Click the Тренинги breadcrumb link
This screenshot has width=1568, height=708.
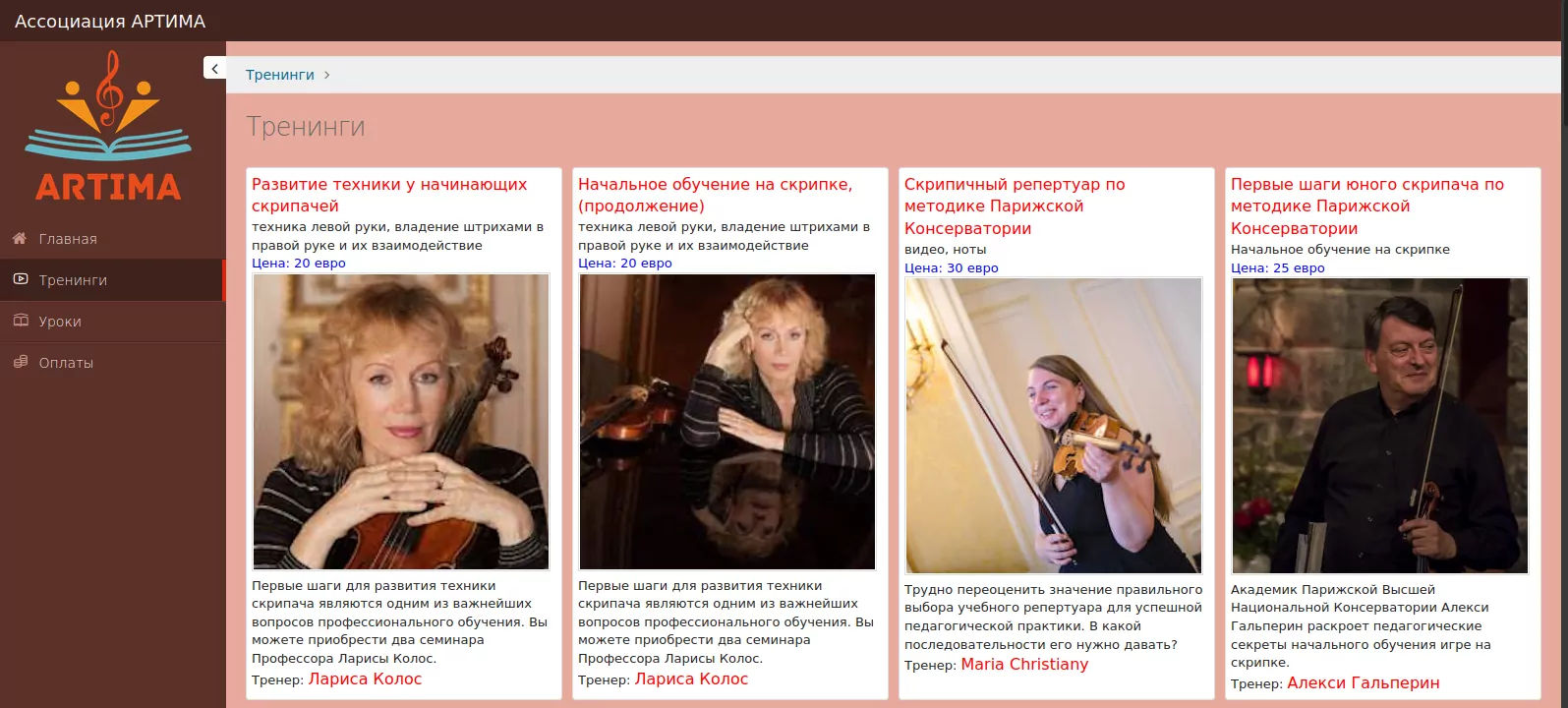pos(280,75)
